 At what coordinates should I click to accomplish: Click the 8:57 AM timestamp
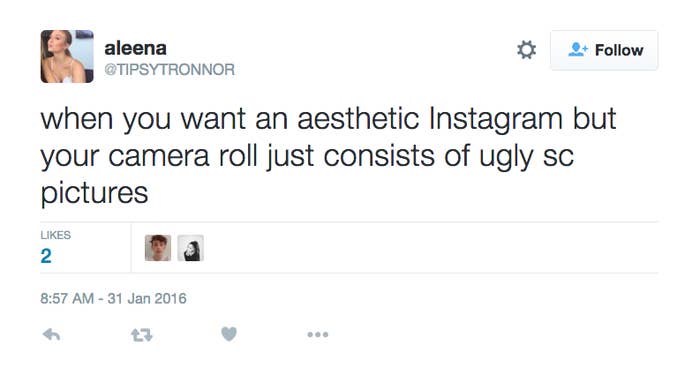point(67,298)
